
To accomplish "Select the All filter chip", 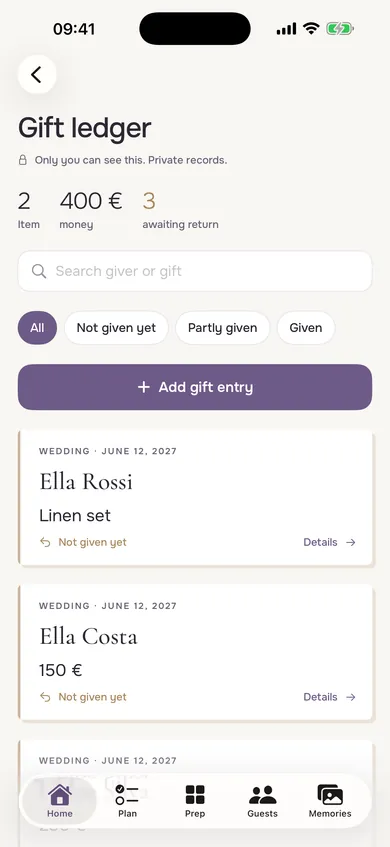I will 37,328.
